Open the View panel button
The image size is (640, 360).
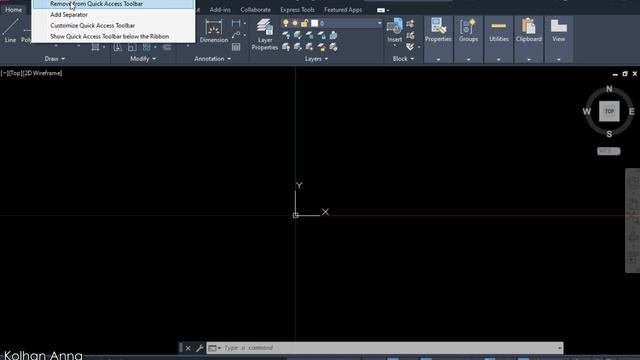(559, 31)
